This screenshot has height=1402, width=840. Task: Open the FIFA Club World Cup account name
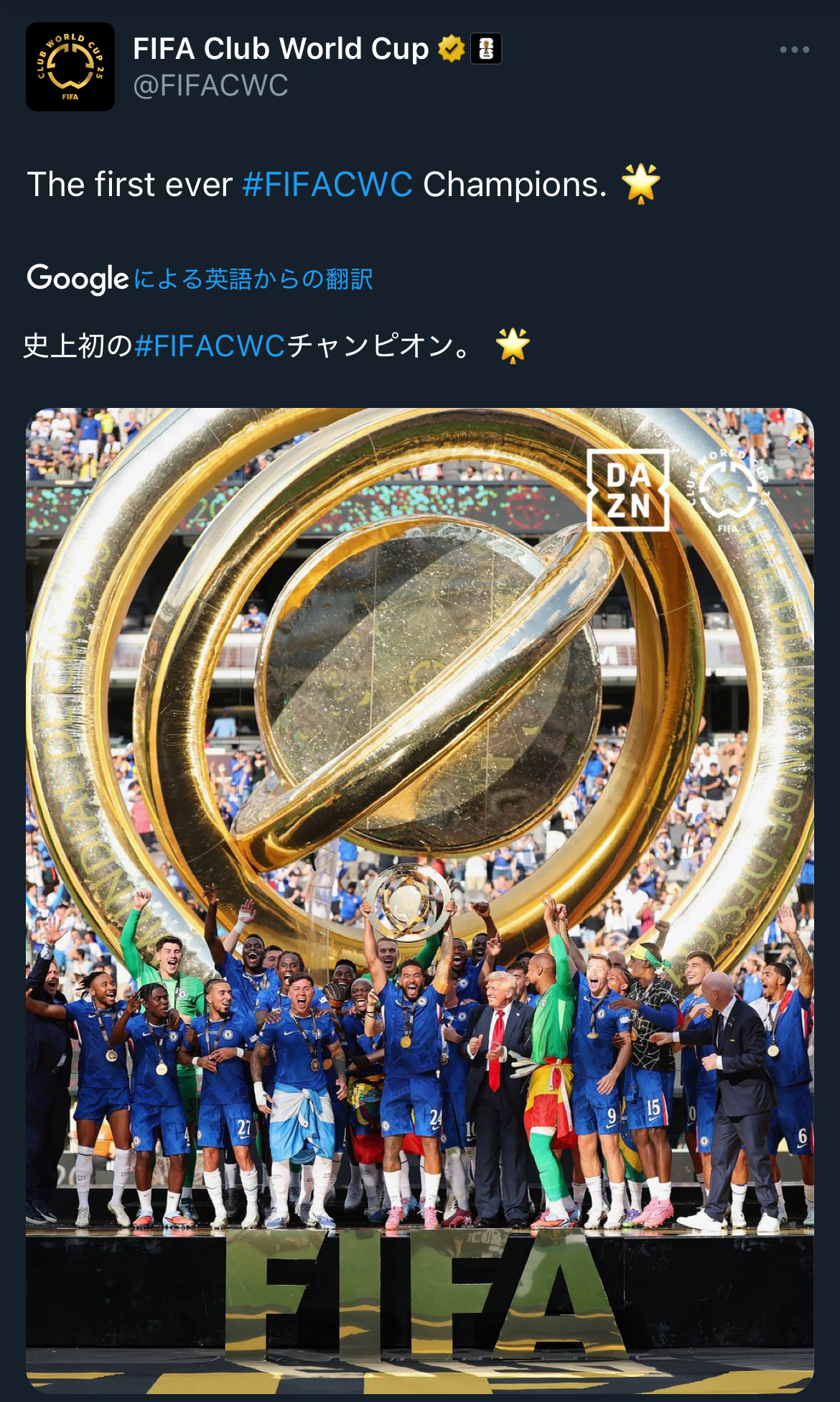(281, 49)
